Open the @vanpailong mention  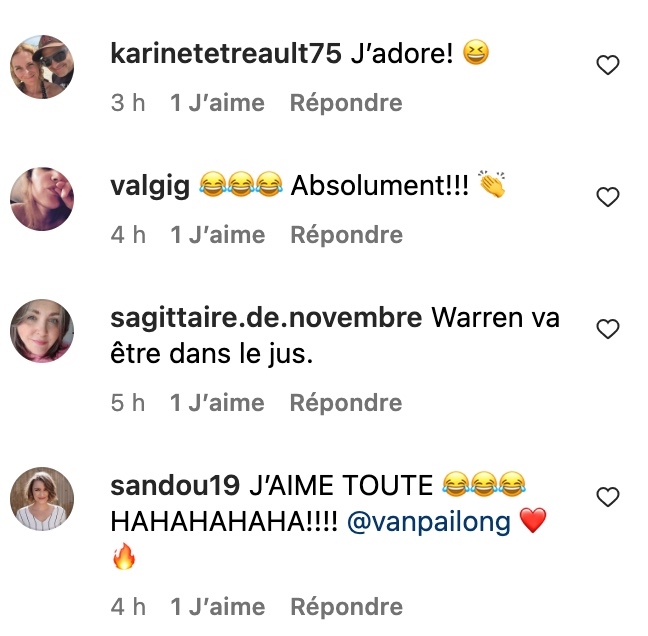(429, 522)
